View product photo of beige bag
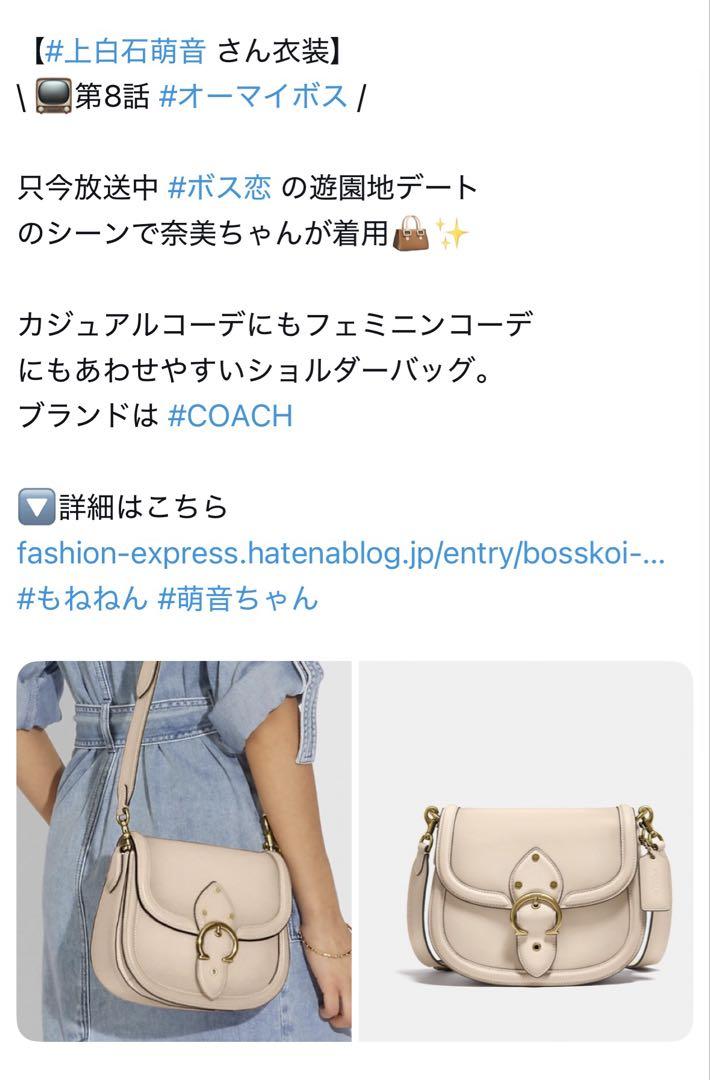The width and height of the screenshot is (710, 1080). pos(526,851)
